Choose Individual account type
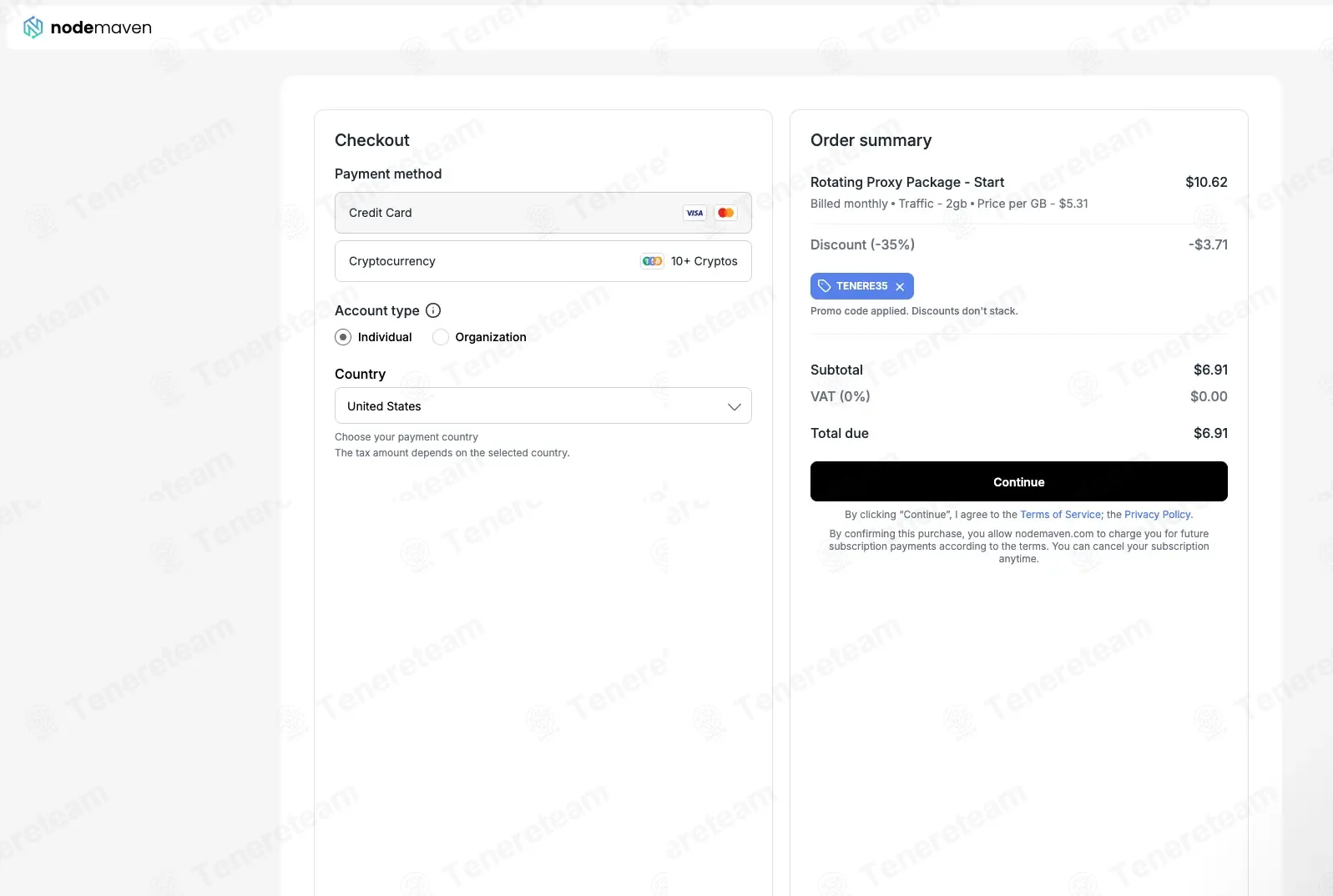Screen dimensions: 1333x896 (343, 337)
